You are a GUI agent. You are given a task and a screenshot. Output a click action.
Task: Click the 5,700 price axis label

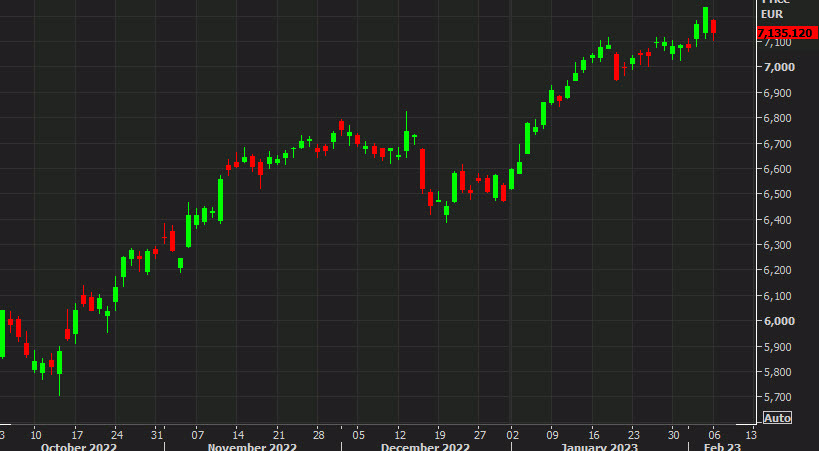pos(777,397)
